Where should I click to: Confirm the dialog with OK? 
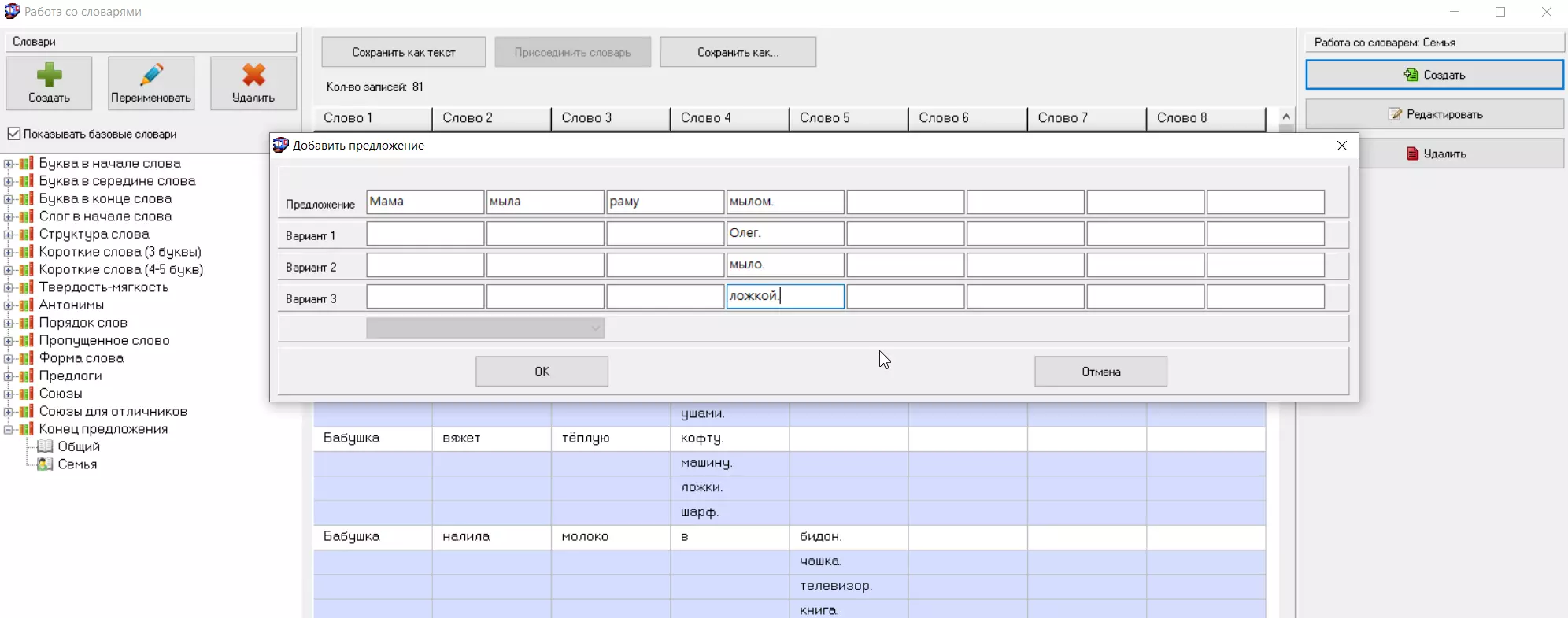click(542, 372)
